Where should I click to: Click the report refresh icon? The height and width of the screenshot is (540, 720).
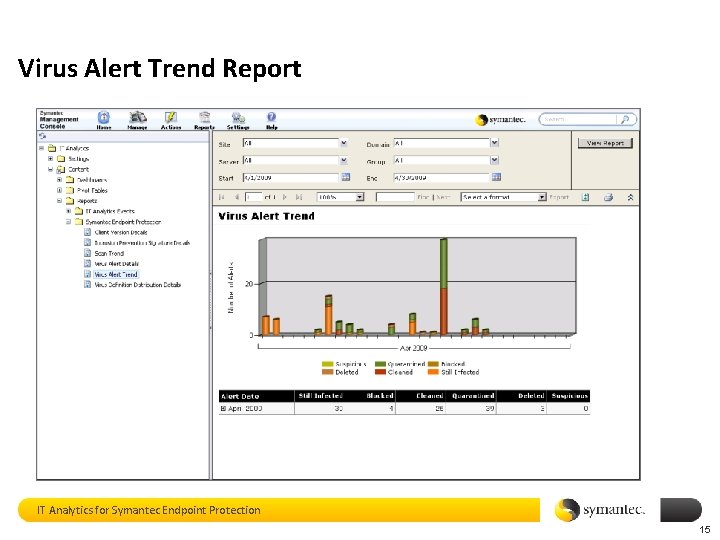click(x=585, y=197)
